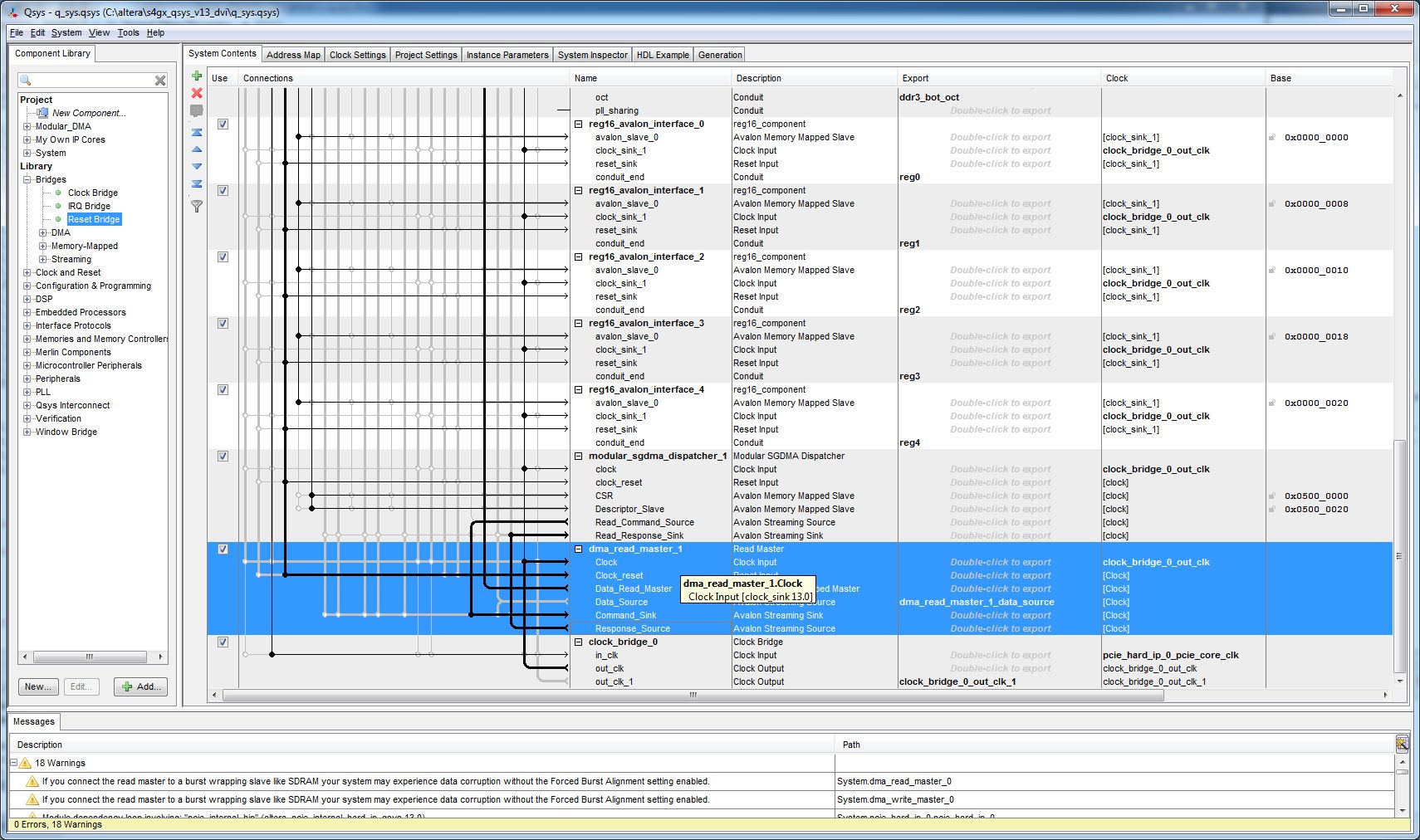Collapse the dma_read_master_1 component
This screenshot has height=840, width=1420.
point(579,549)
